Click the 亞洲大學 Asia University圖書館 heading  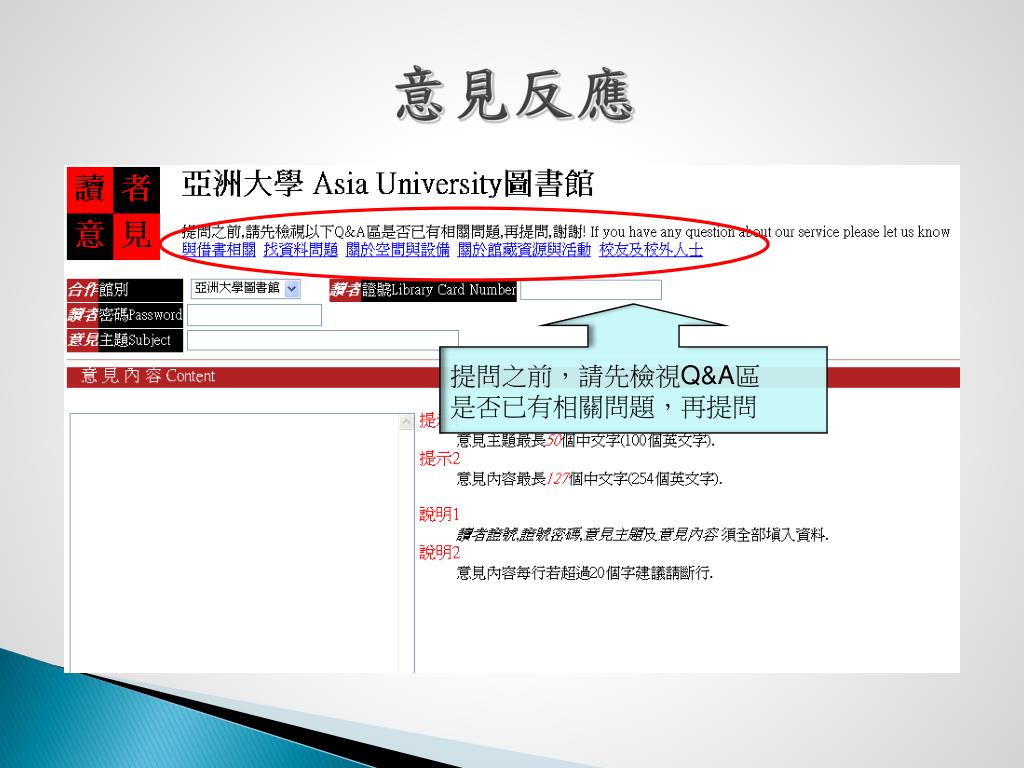pyautogui.click(x=387, y=184)
